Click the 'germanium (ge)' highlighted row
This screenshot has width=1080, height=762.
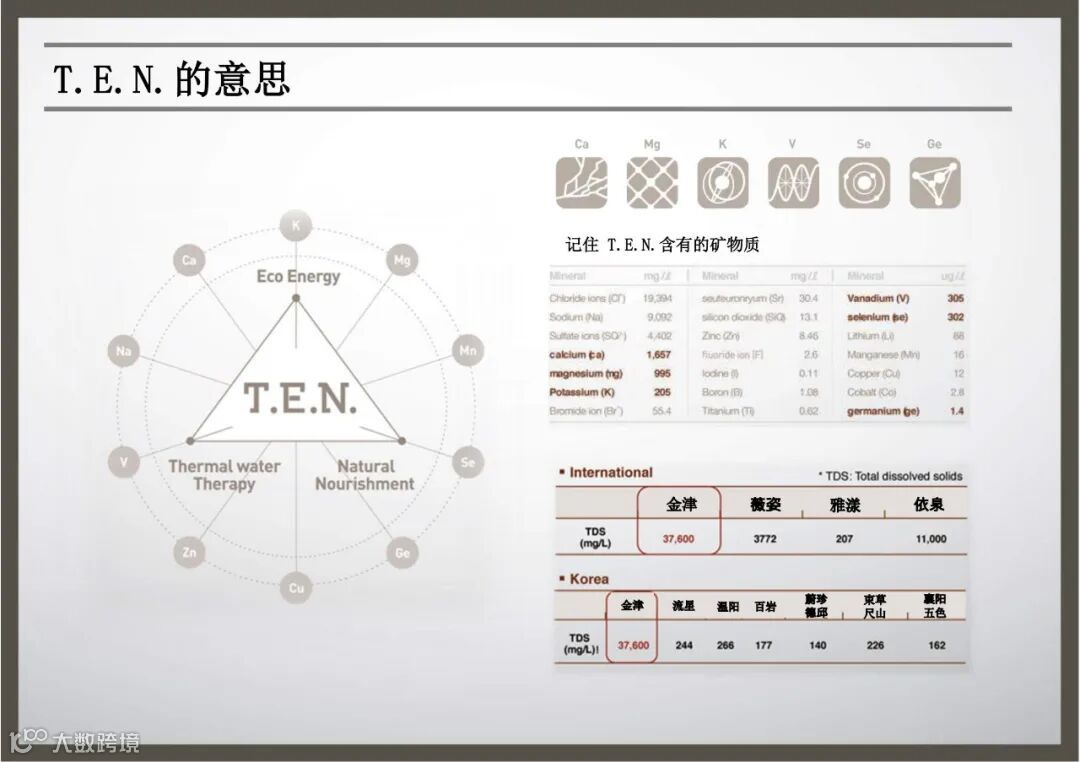pos(906,411)
